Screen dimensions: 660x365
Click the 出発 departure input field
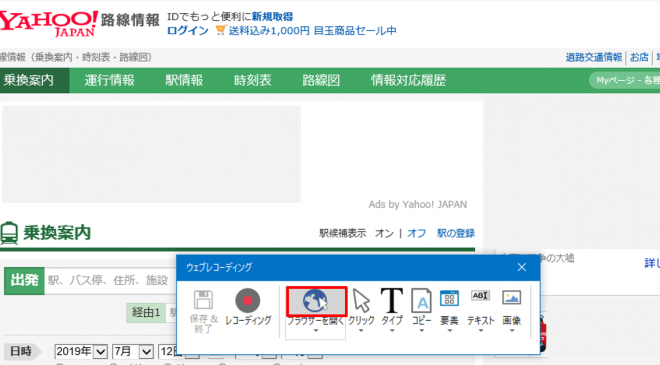click(x=110, y=280)
